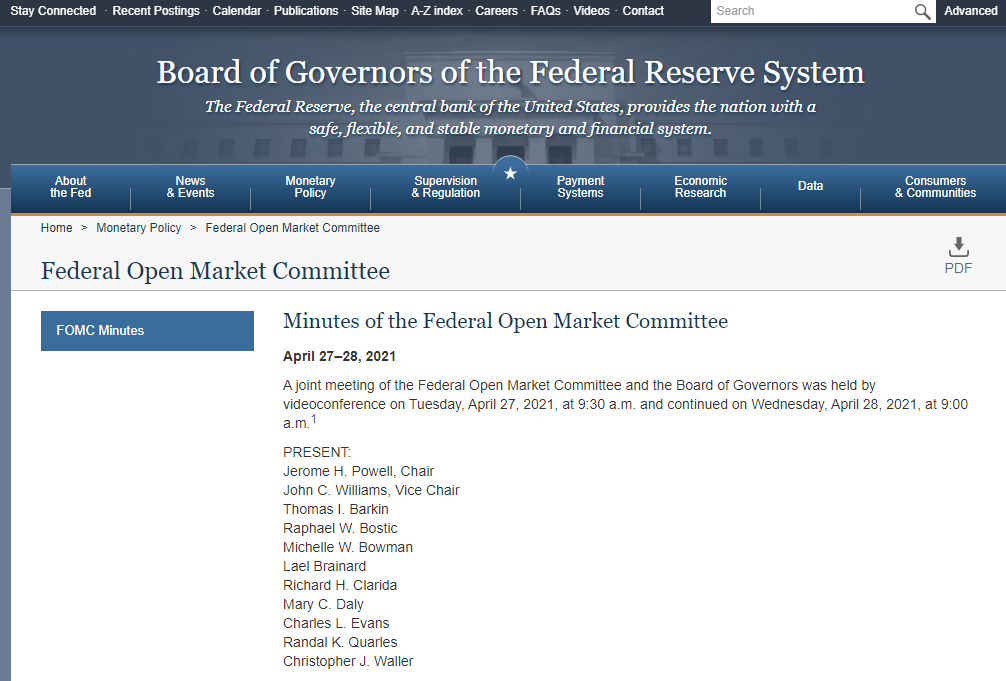The width and height of the screenshot is (1006, 681).
Task: Open Advanced search link
Action: [970, 11]
